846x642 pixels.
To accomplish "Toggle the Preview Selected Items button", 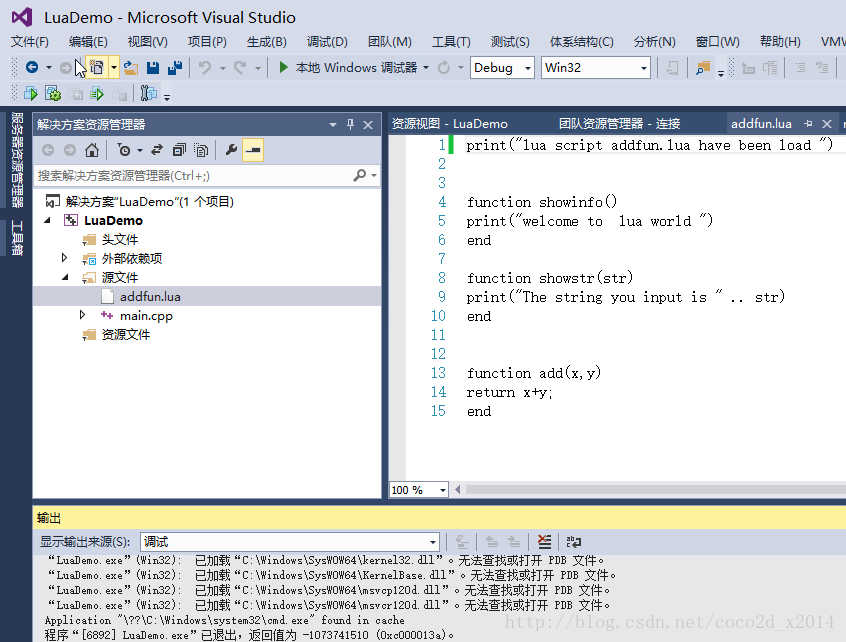I will pos(253,150).
